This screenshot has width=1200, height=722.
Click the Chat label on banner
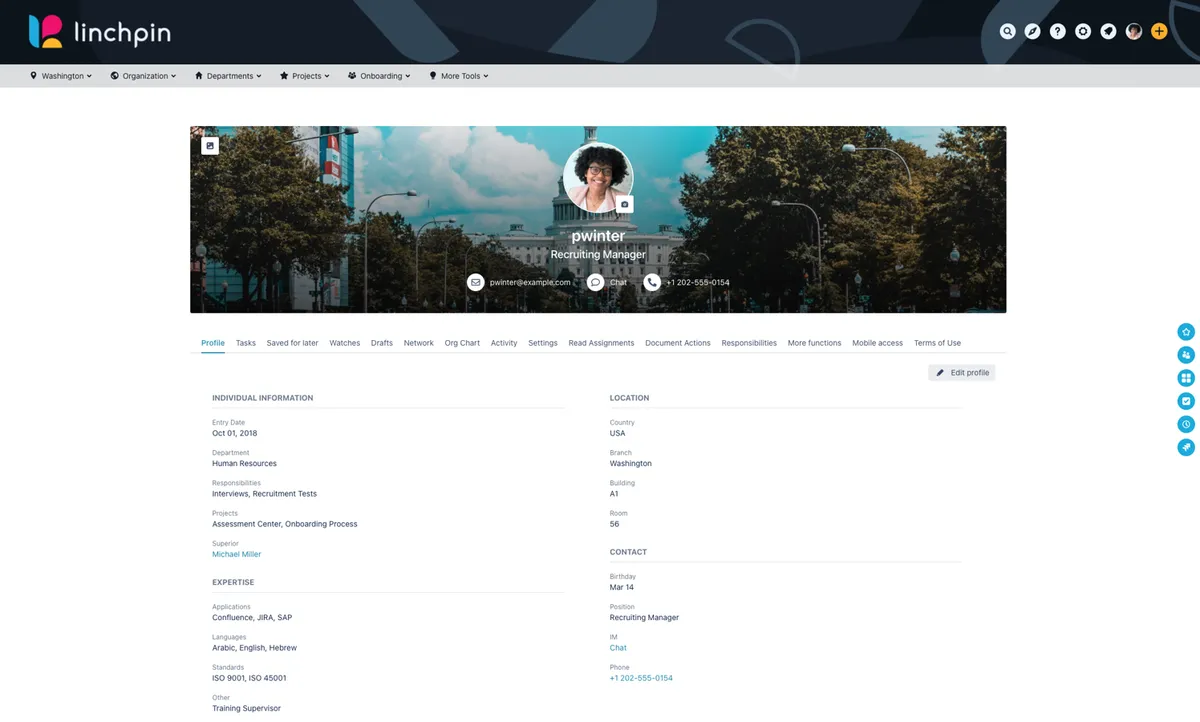(x=618, y=282)
